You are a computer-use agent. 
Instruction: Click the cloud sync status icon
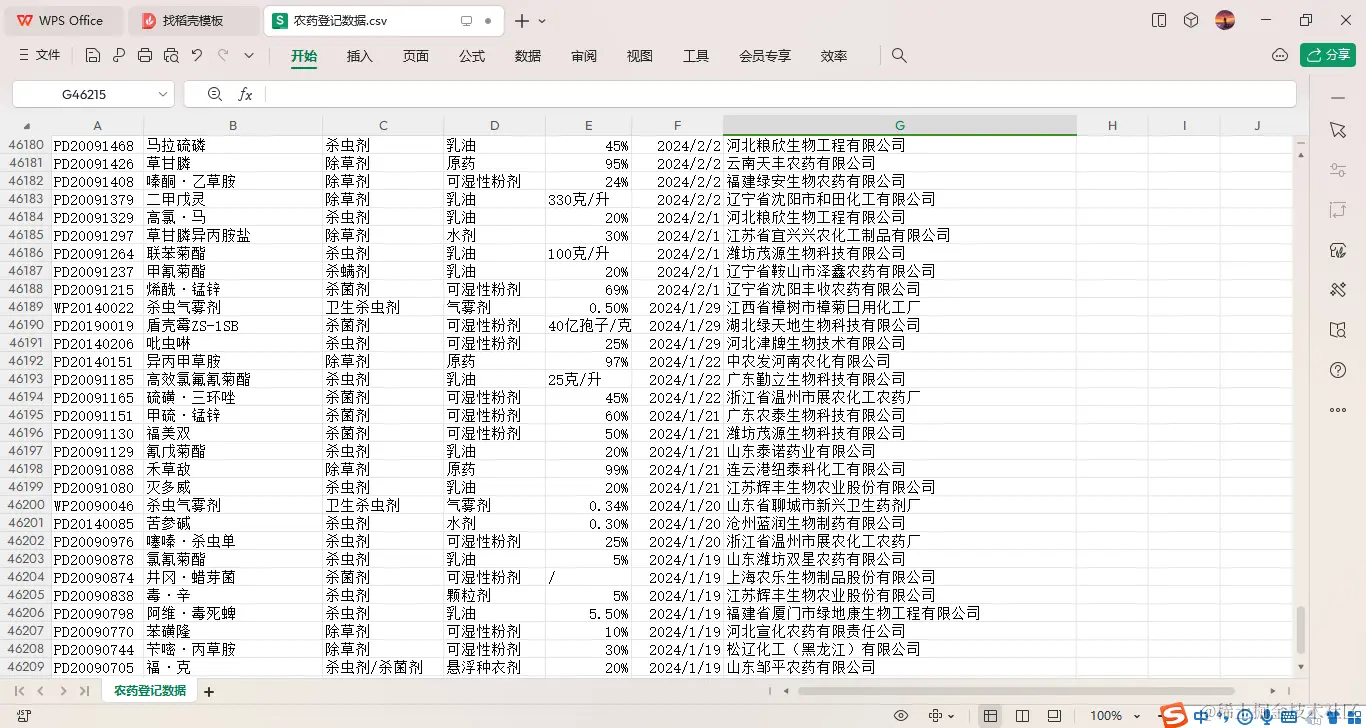click(1280, 56)
